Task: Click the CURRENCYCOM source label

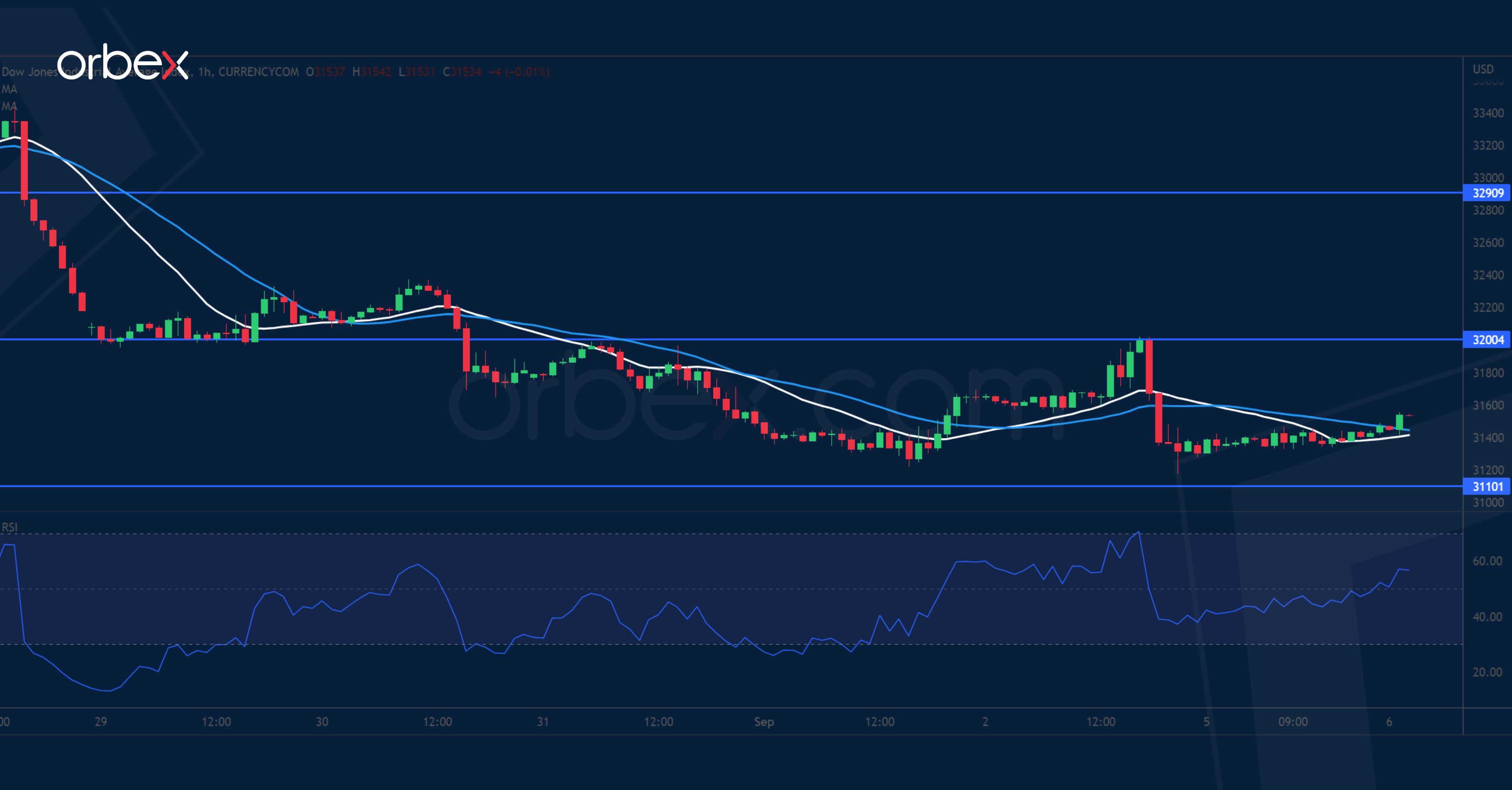Action: (258, 72)
